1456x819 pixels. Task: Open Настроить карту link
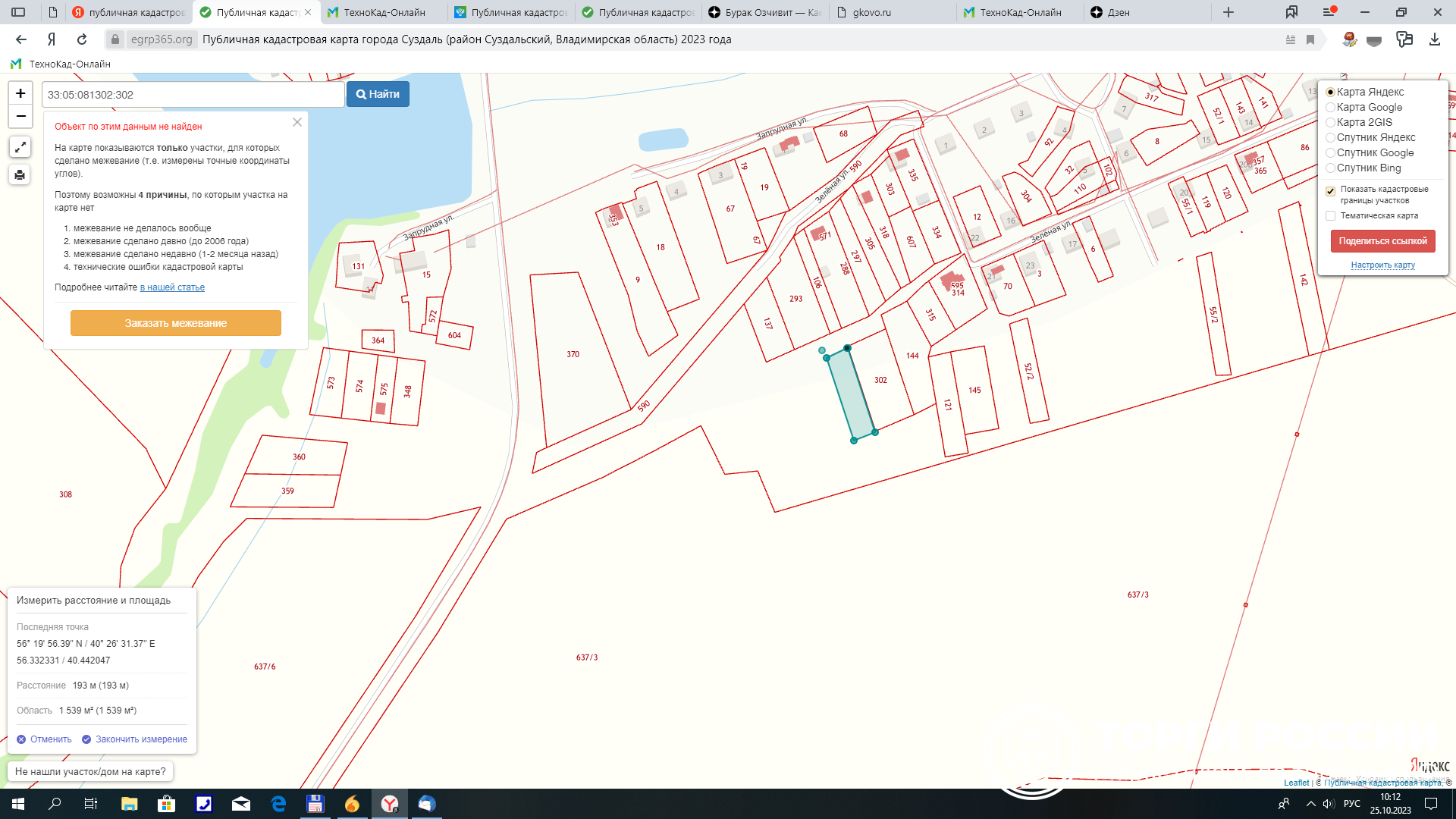tap(1382, 265)
